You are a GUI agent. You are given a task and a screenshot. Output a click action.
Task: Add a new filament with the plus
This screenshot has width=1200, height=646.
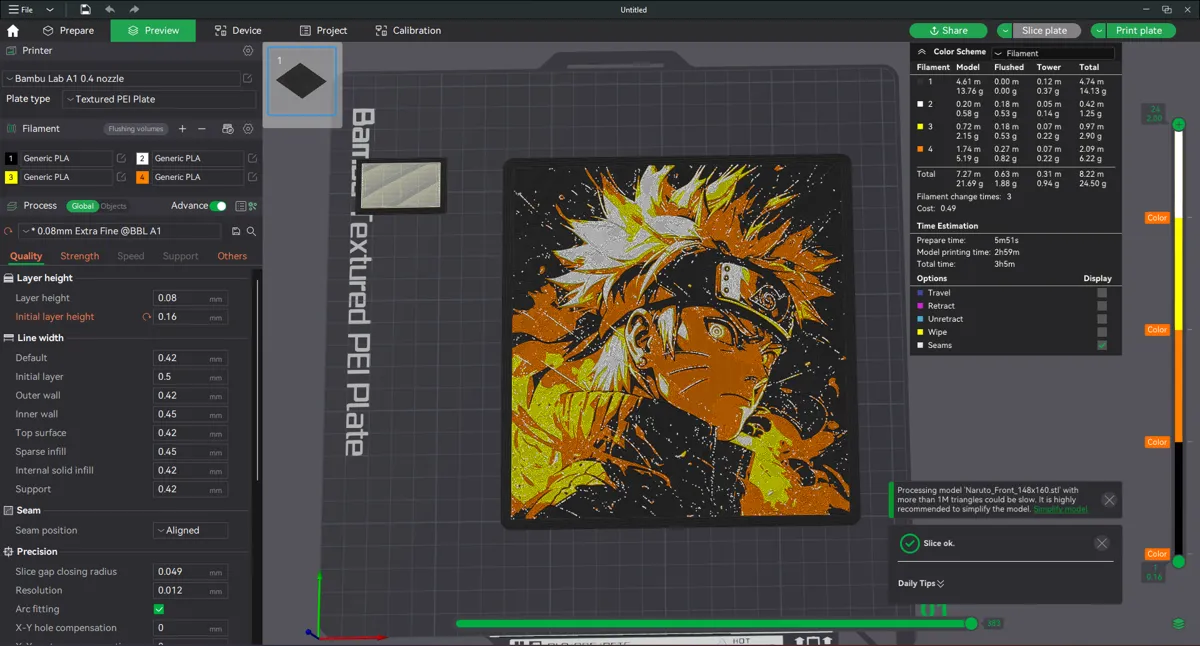[x=182, y=129]
